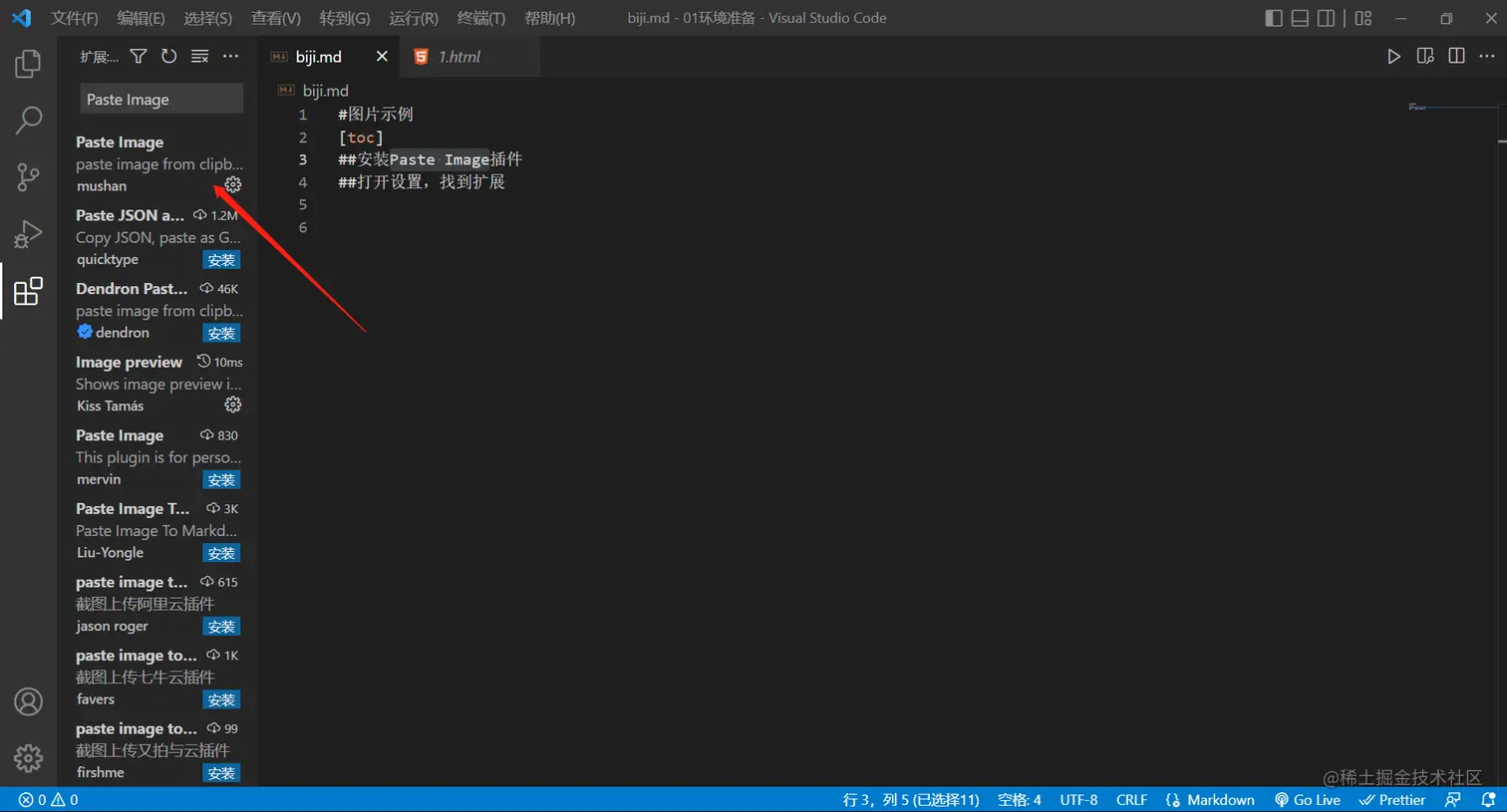
Task: Install the Dendron Paste Image extension
Action: pyautogui.click(x=221, y=333)
